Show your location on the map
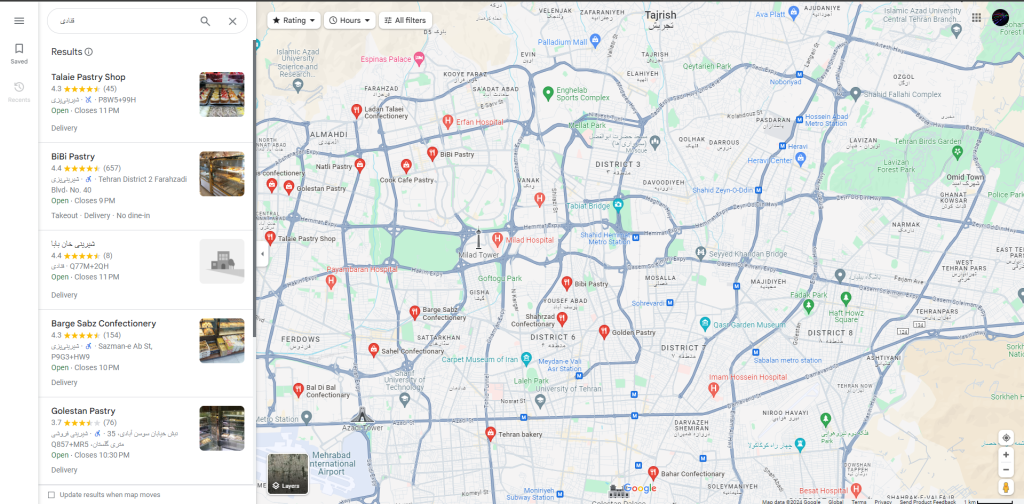This screenshot has width=1024, height=504. pos(1006,437)
